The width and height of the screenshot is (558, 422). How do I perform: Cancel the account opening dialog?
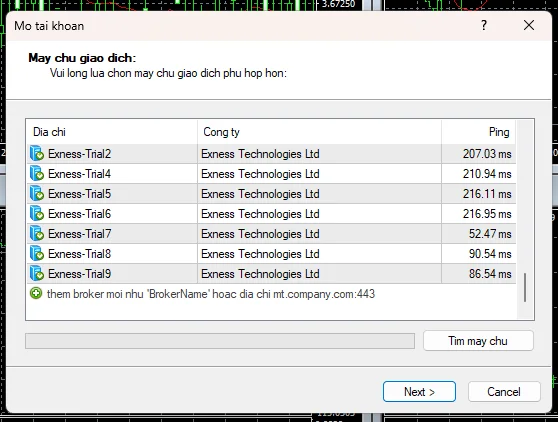click(x=504, y=392)
